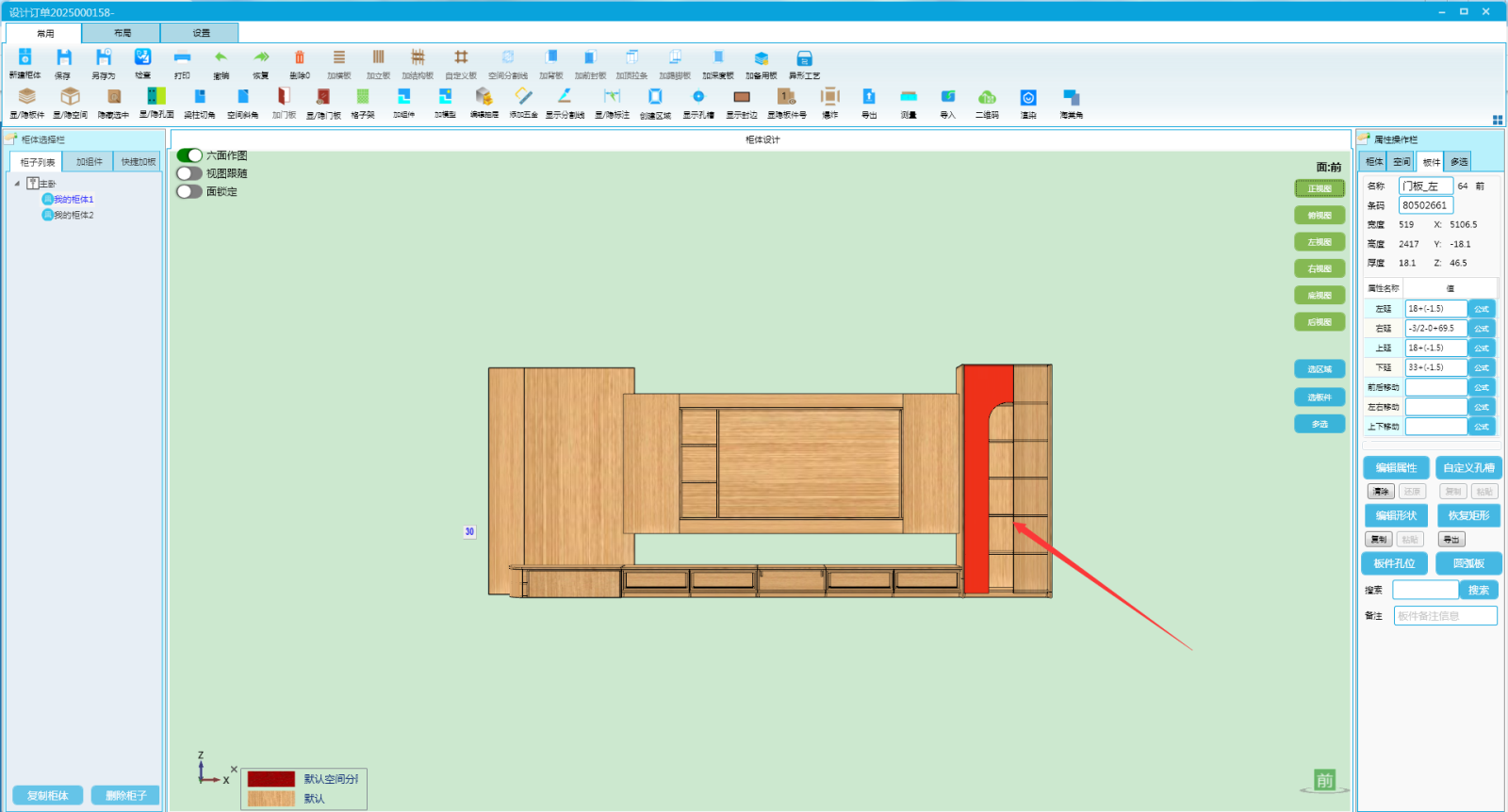Click the 编辑属性 button
The height and width of the screenshot is (812, 1508).
tap(1396, 467)
